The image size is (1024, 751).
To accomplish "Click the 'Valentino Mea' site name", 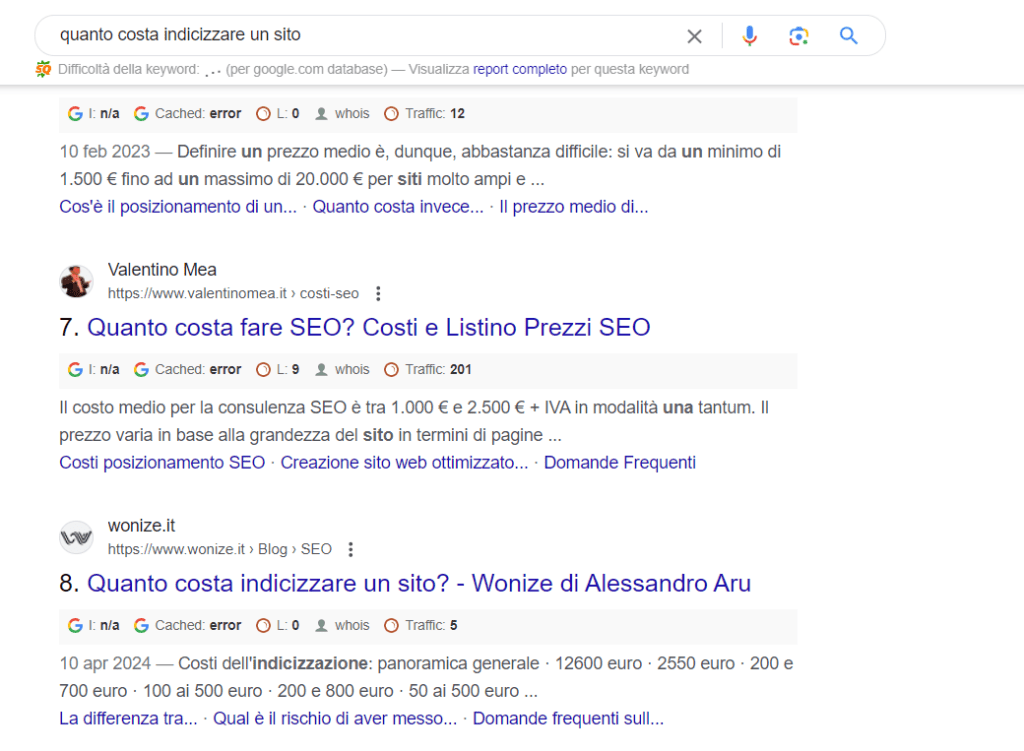I will (x=162, y=270).
